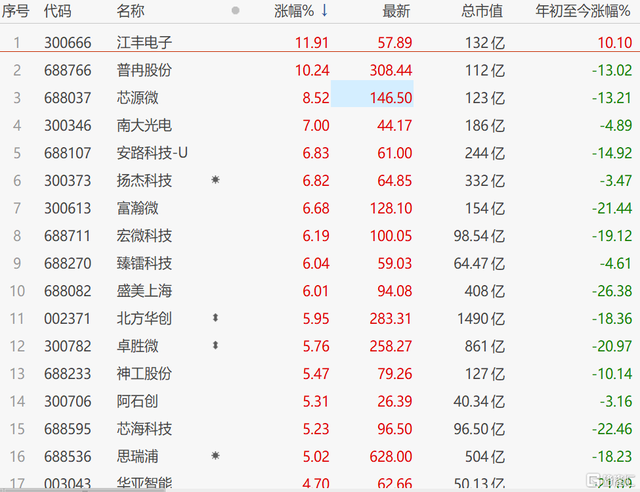This screenshot has height=492, width=640.
Task: Click the sort arrow beside 涨幅%
Action: 324,11
